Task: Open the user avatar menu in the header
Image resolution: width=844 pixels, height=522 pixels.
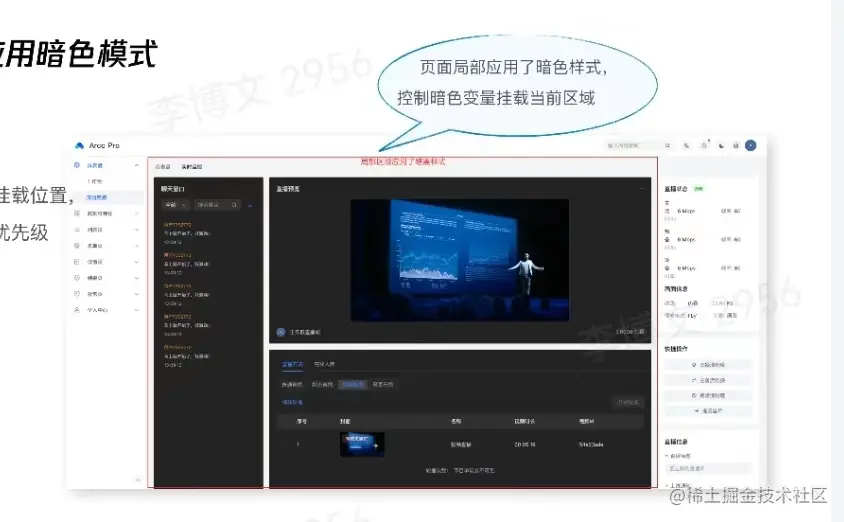Action: tap(751, 145)
